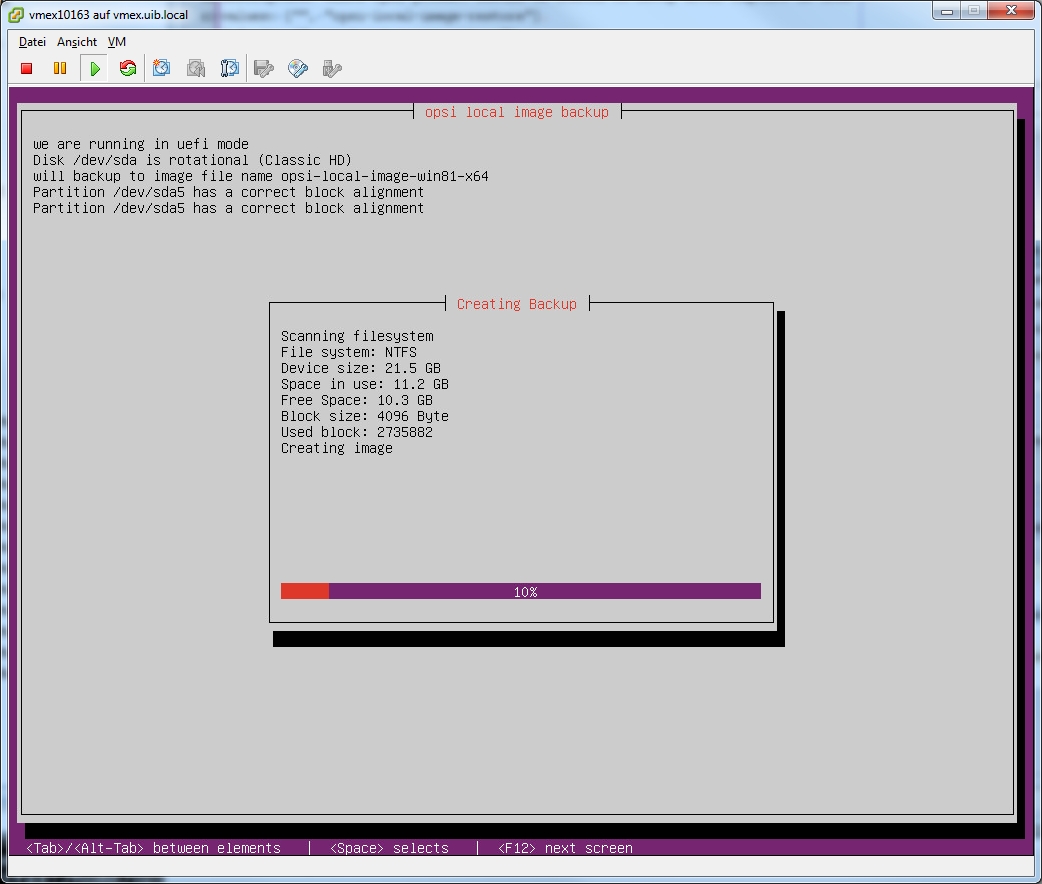The height and width of the screenshot is (884, 1042).
Task: Click the revert to snapshot icon
Action: (x=196, y=68)
